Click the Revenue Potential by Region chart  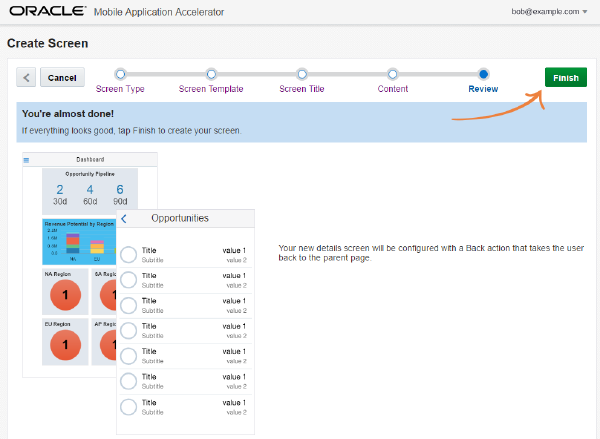(79, 242)
